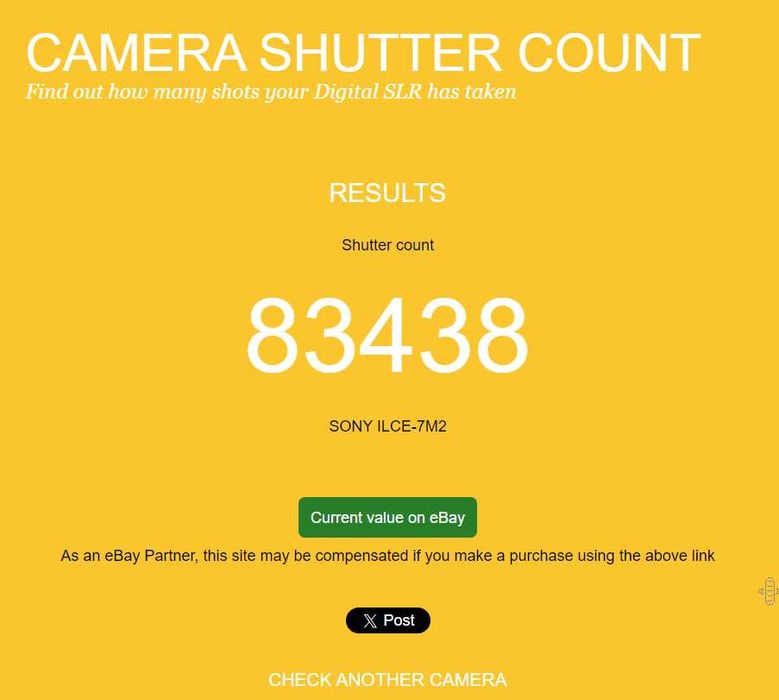Click the eBay Partner disclaimer text

pyautogui.click(x=388, y=555)
